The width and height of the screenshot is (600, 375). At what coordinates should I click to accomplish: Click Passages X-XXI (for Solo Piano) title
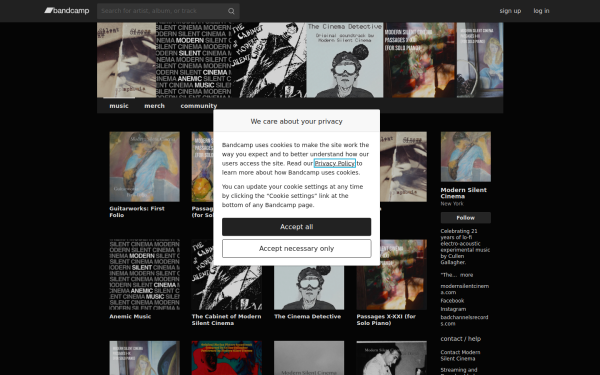coord(386,320)
